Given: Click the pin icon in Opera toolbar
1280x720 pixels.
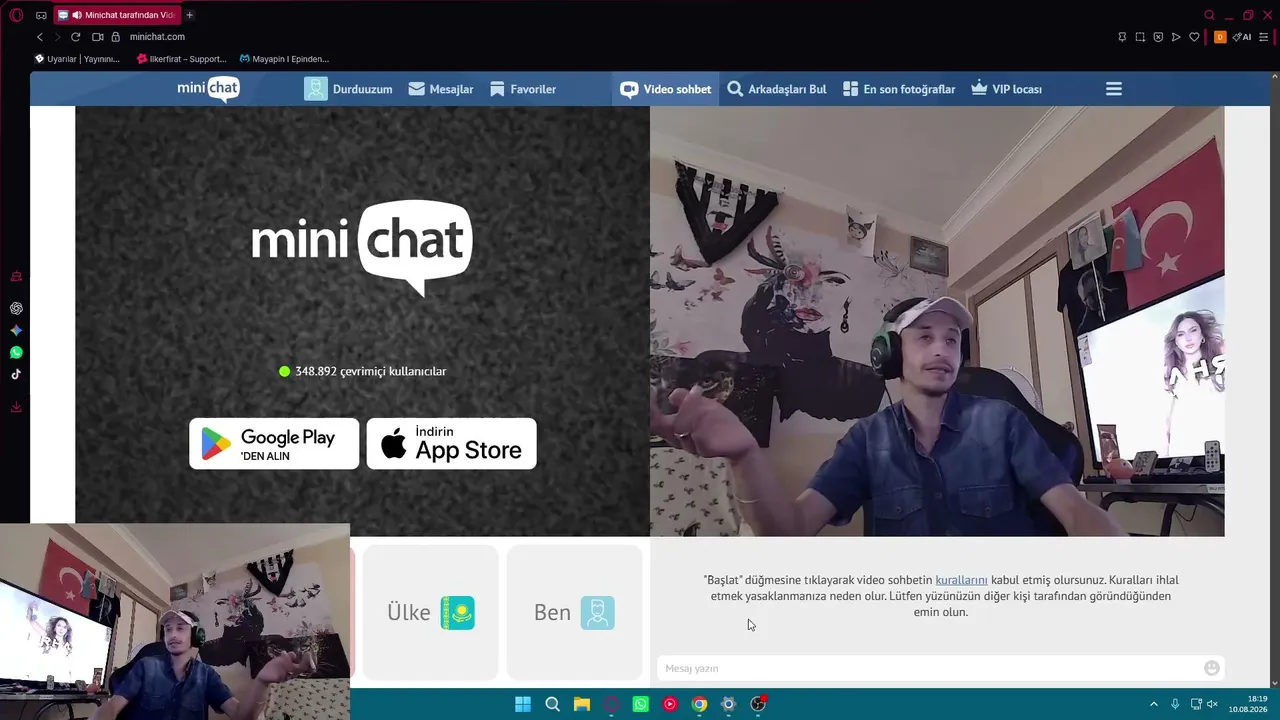Looking at the screenshot, I should [1122, 37].
